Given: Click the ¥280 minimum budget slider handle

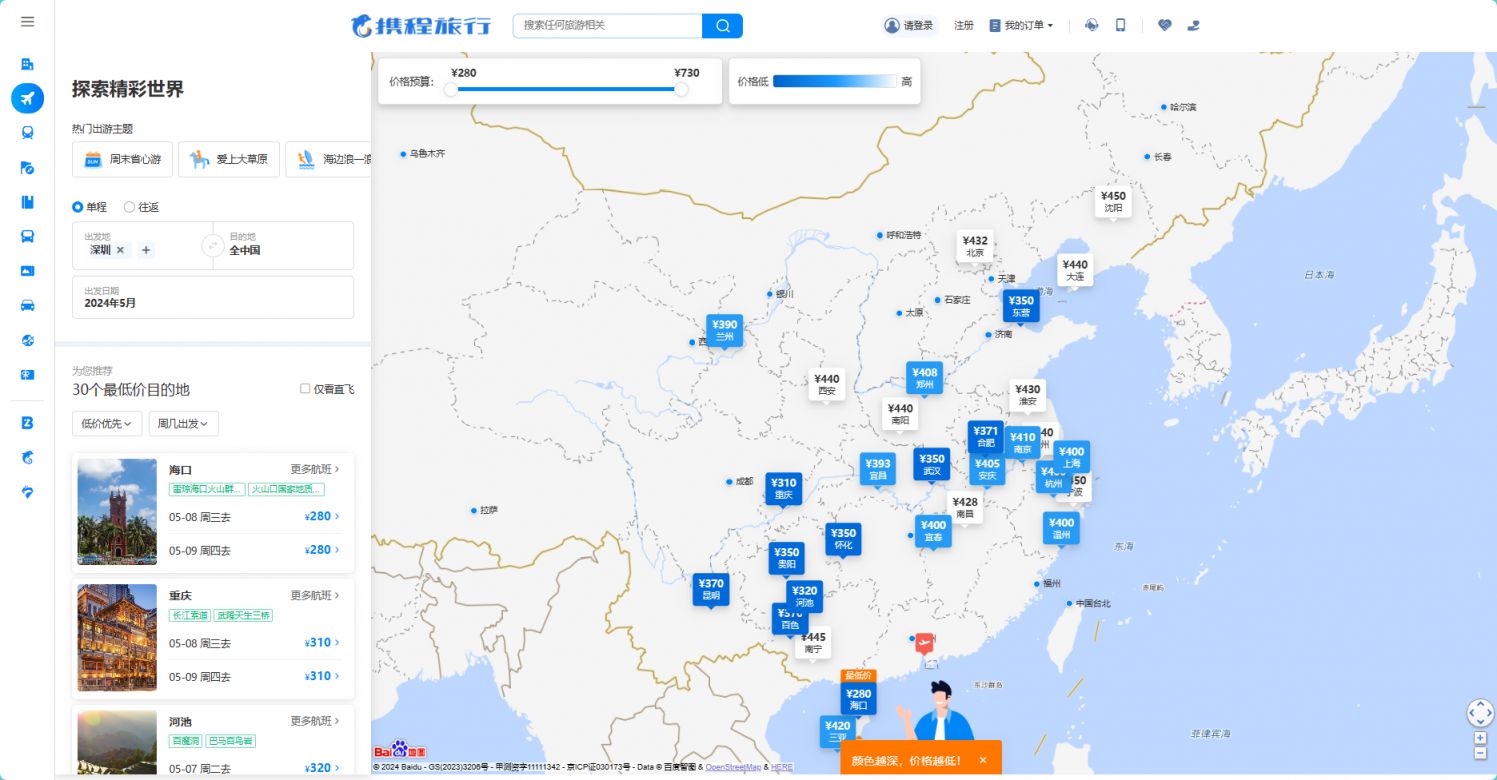Looking at the screenshot, I should click(x=451, y=89).
